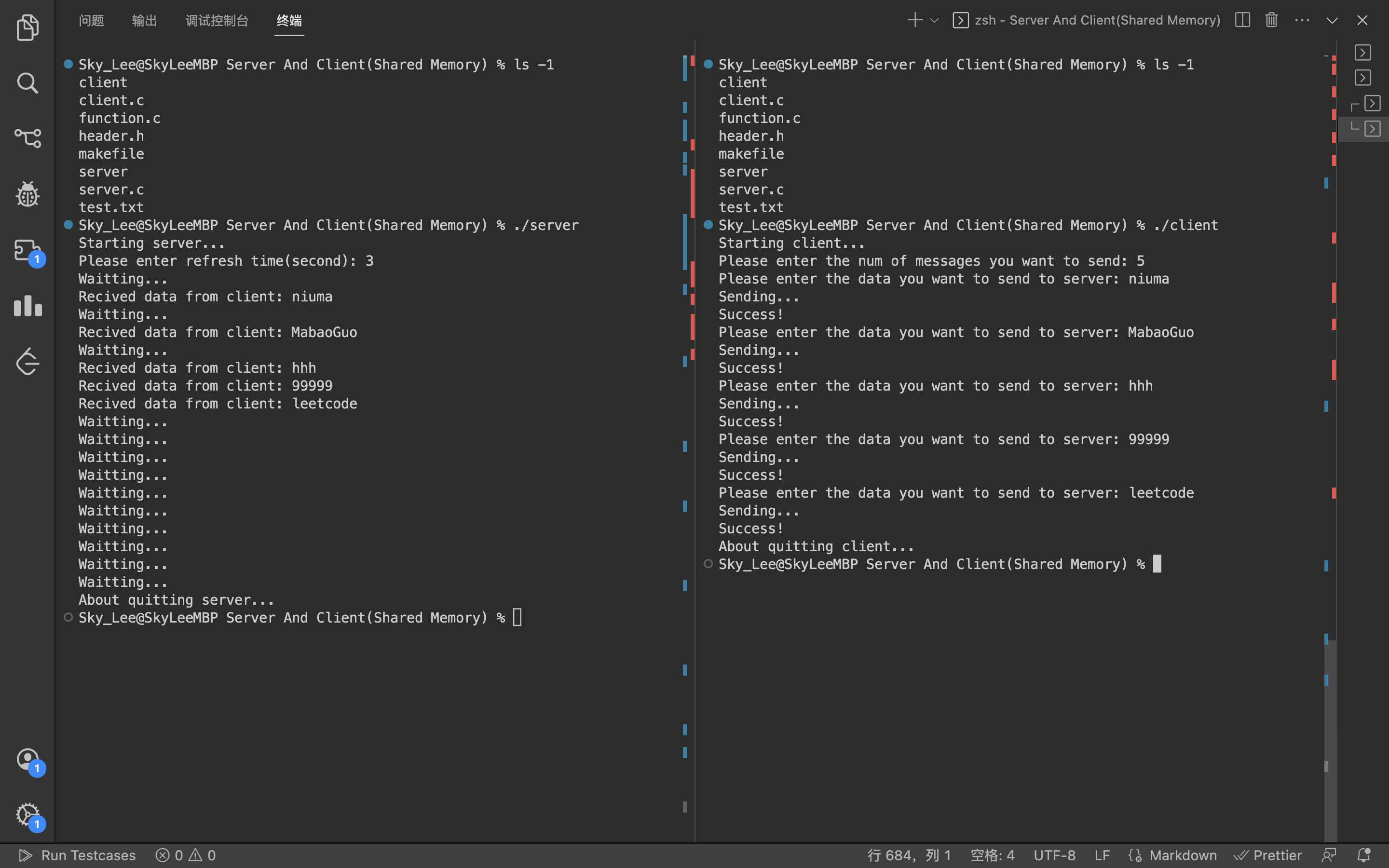Expand the new terminal launch profile dropdown

click(934, 21)
